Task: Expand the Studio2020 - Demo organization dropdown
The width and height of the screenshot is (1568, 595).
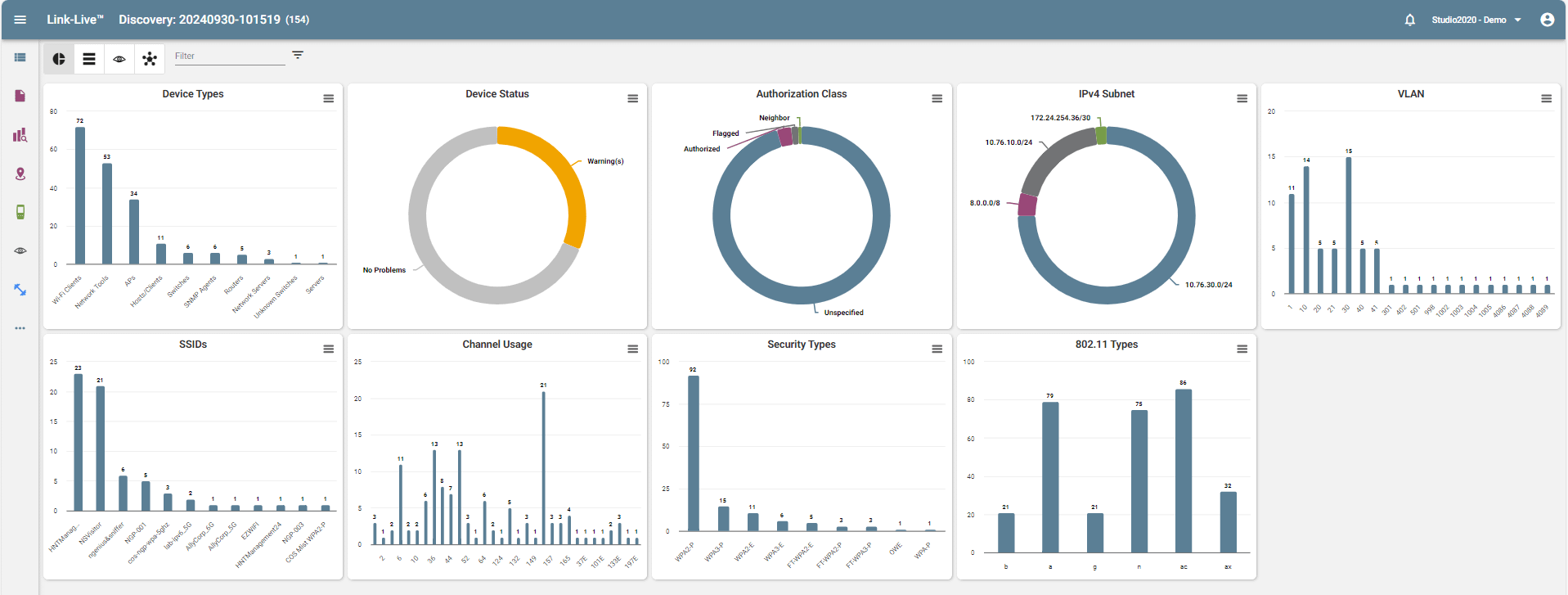Action: coord(1476,20)
